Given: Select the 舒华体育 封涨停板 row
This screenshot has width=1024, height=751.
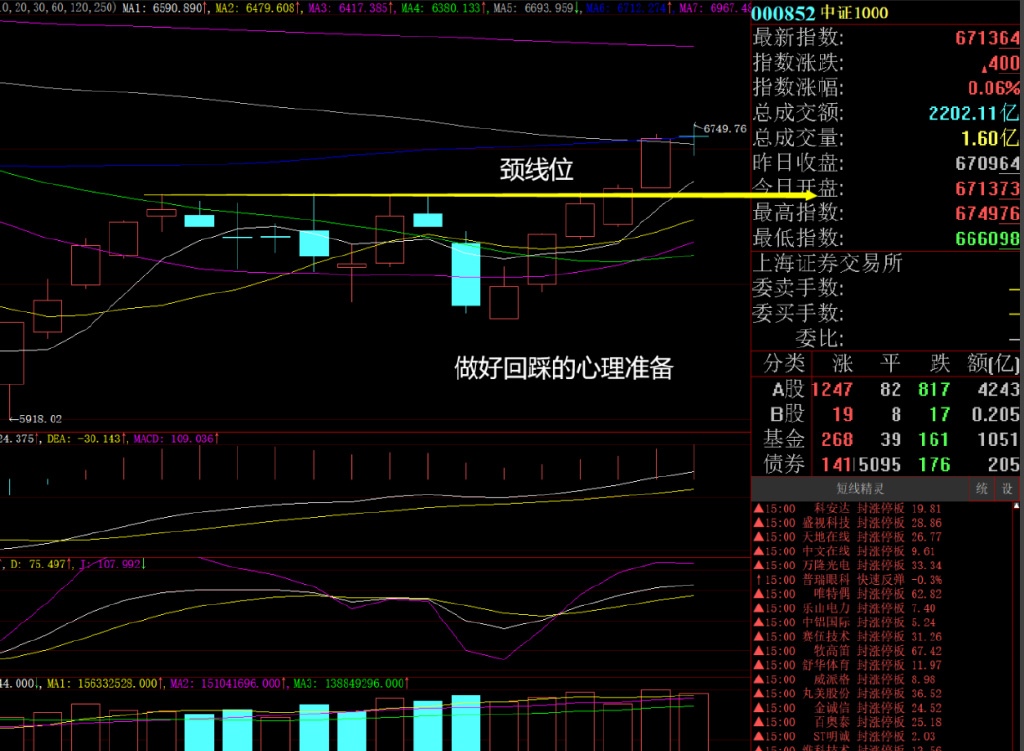Looking at the screenshot, I should (x=848, y=665).
